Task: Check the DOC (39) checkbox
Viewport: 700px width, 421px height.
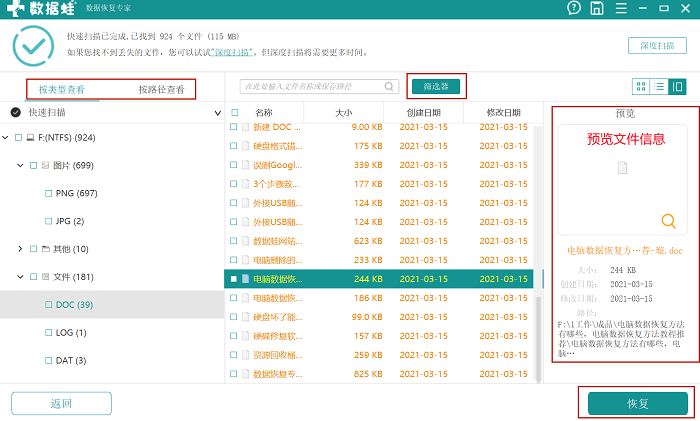Action: tap(48, 305)
